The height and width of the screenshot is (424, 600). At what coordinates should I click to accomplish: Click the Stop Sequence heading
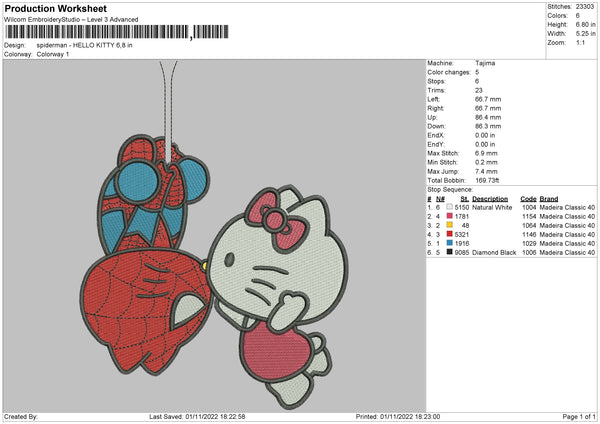(449, 188)
